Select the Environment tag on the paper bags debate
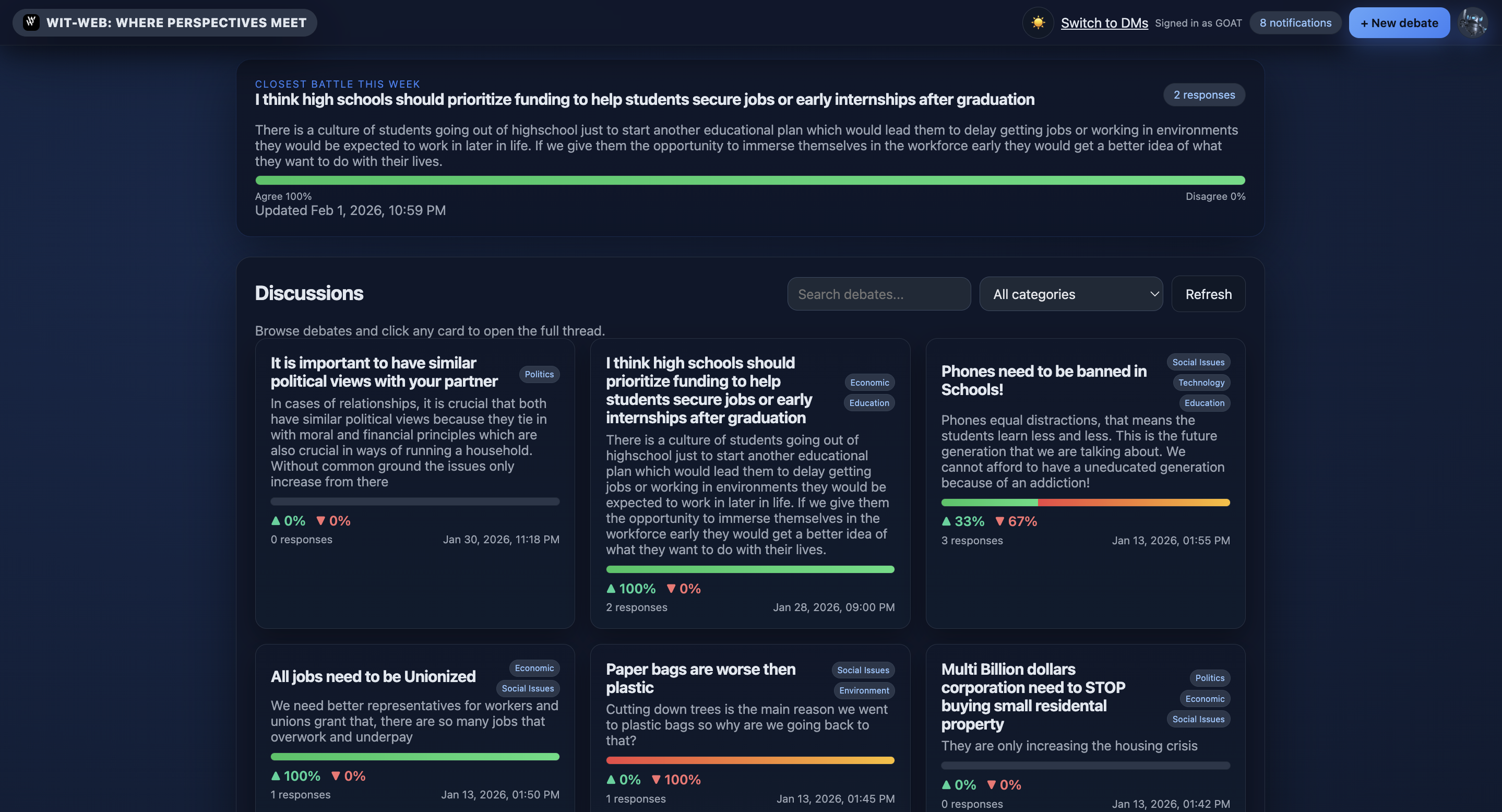Screen dimensions: 1502x812 pos(864,691)
